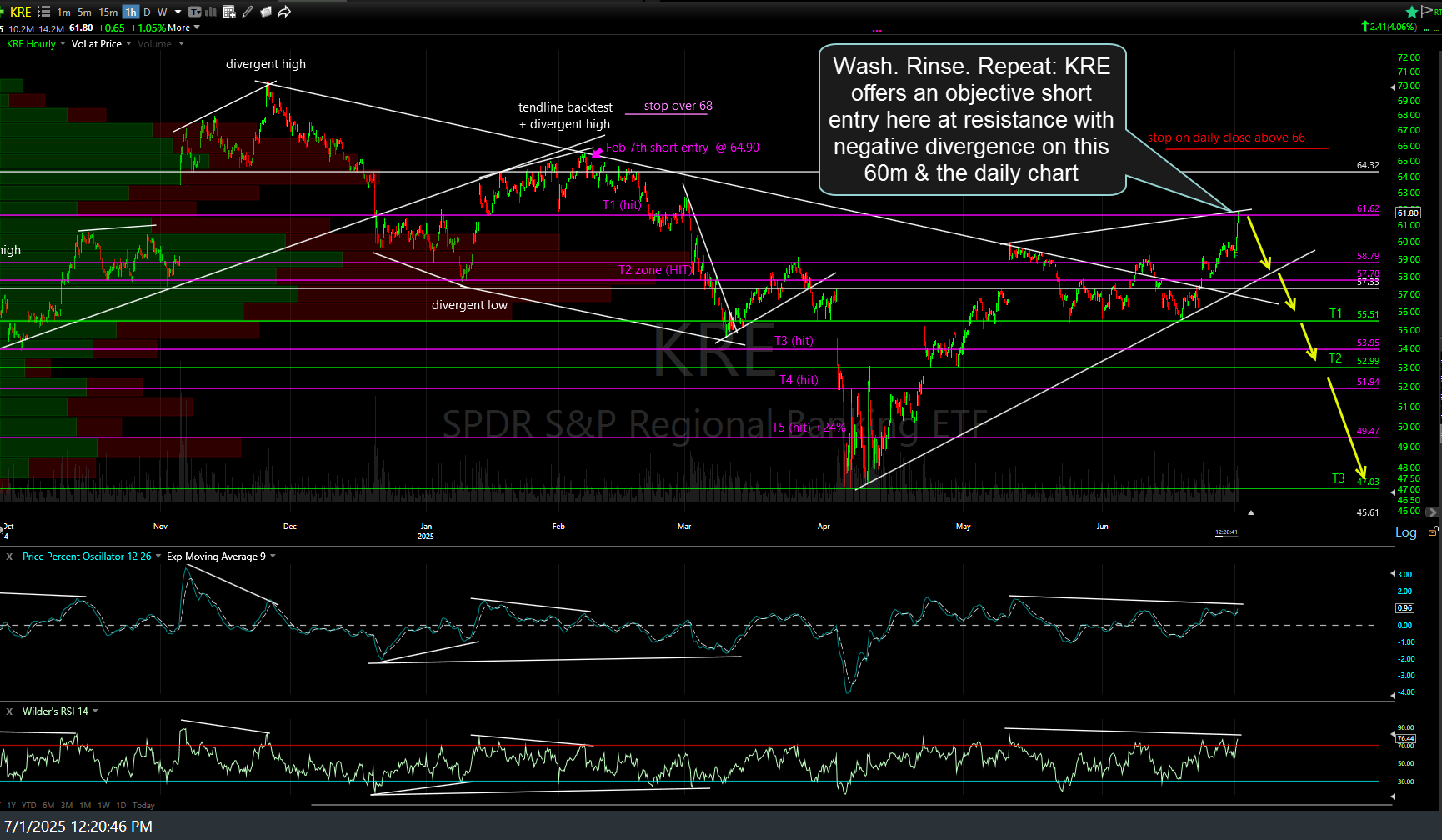The width and height of the screenshot is (1442, 840).
Task: Select the pencil drawing tool
Action: point(248,12)
